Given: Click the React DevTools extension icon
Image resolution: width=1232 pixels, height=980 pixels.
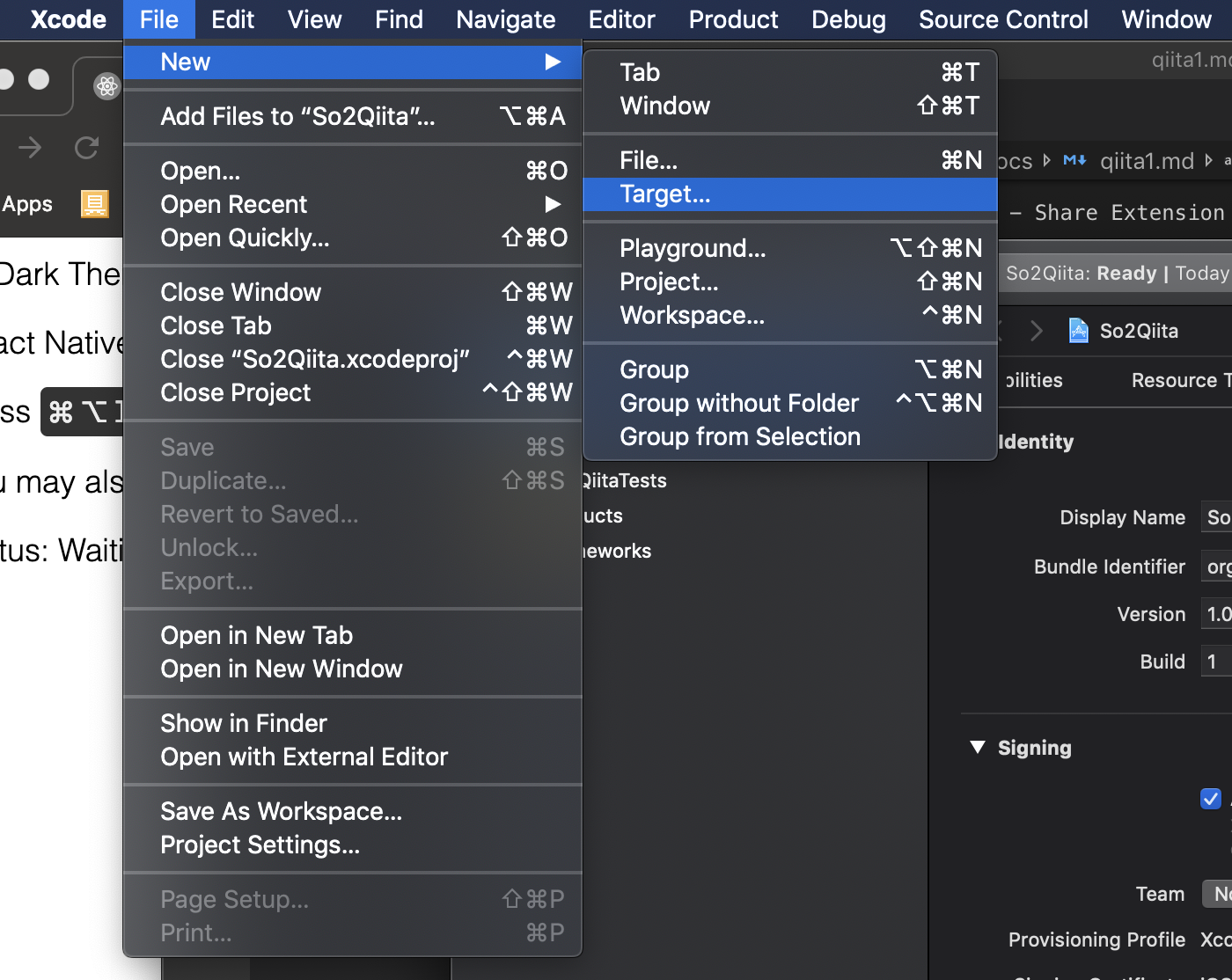Looking at the screenshot, I should (x=106, y=86).
